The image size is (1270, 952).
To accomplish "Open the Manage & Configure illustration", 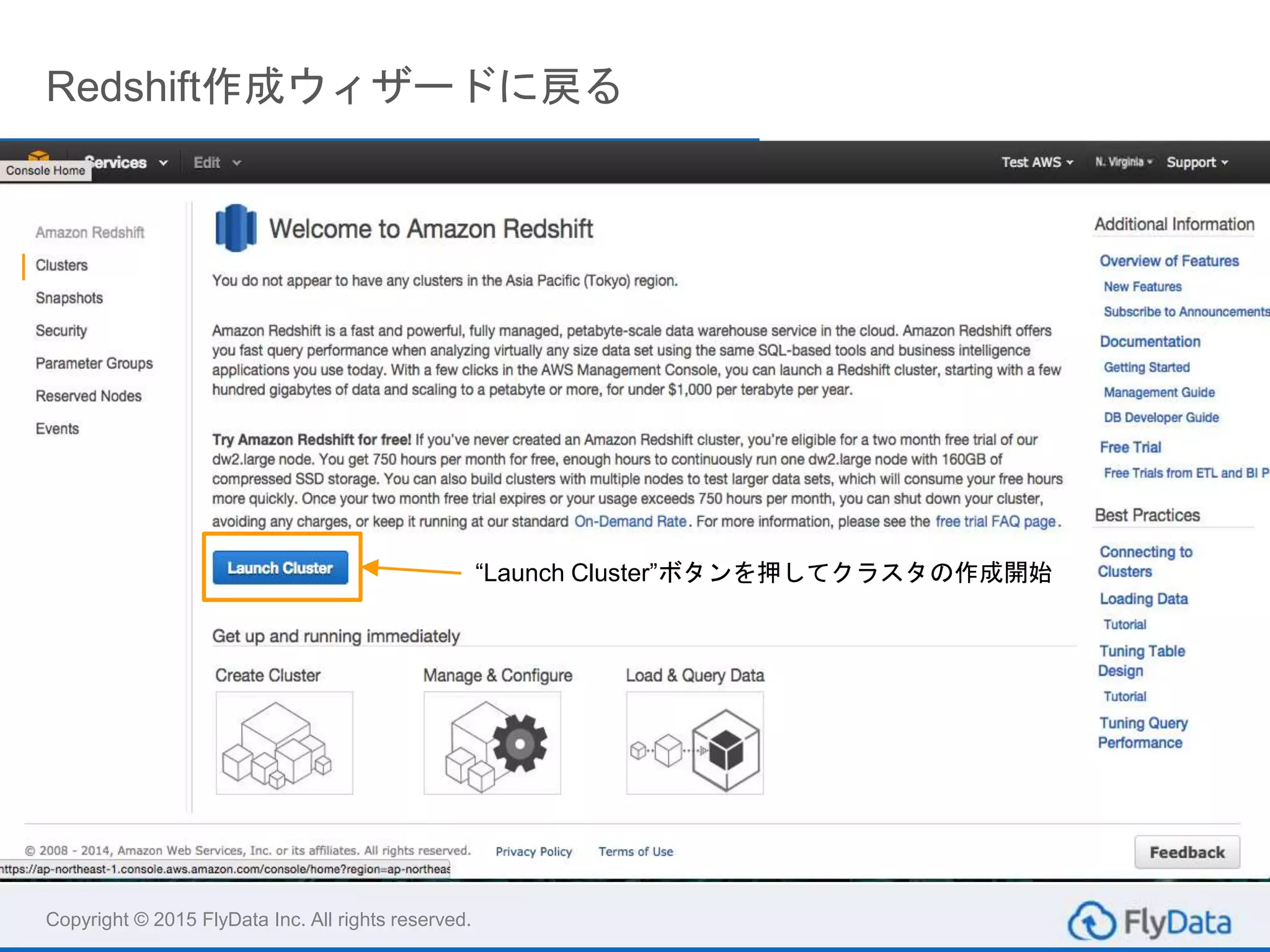I will pos(492,743).
